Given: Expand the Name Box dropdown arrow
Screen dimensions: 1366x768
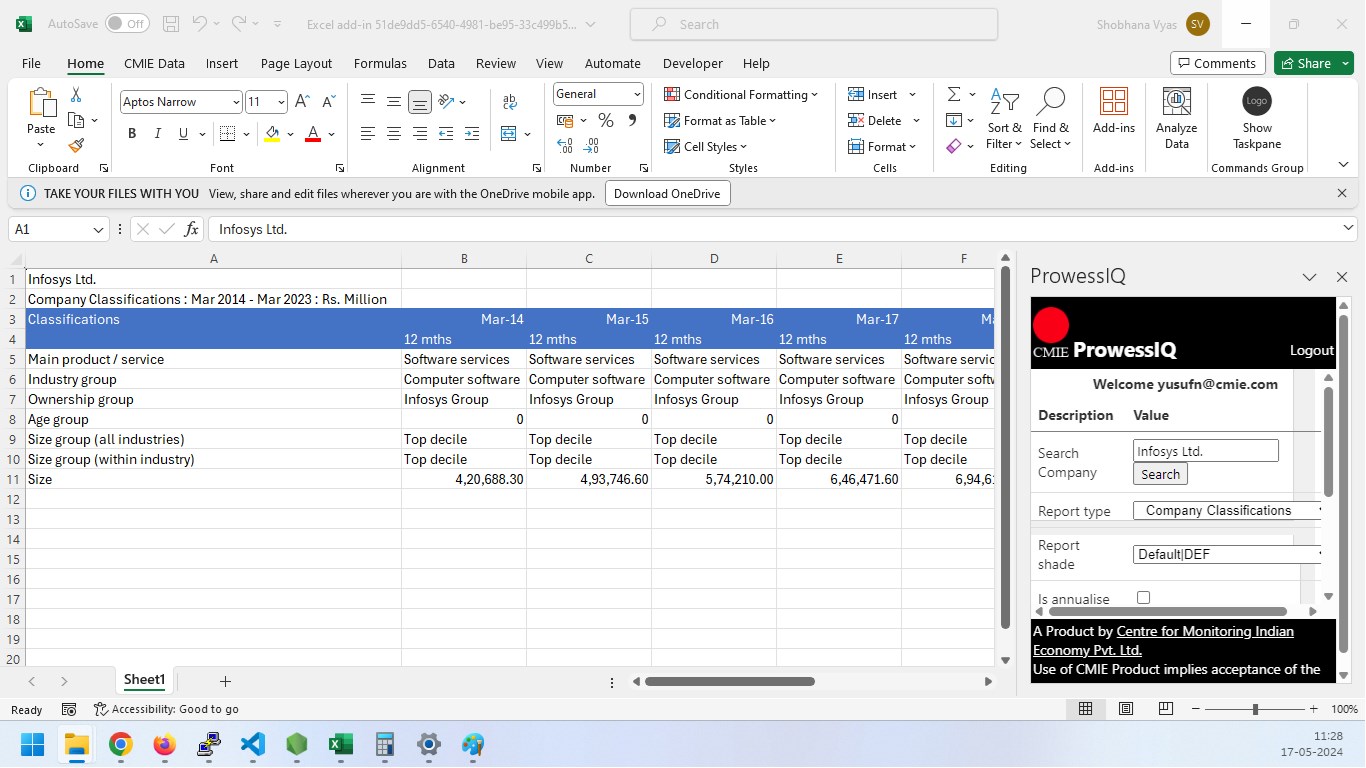Looking at the screenshot, I should [98, 229].
